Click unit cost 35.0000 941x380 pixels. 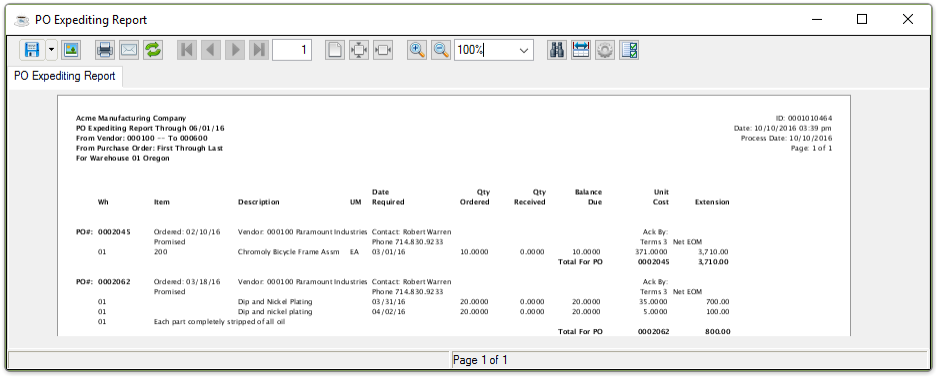(x=654, y=302)
